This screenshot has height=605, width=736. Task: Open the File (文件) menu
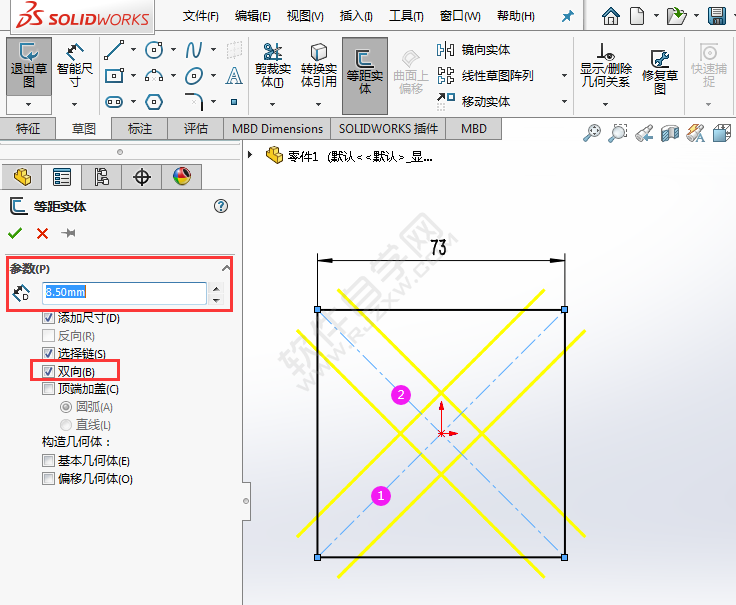coord(200,16)
